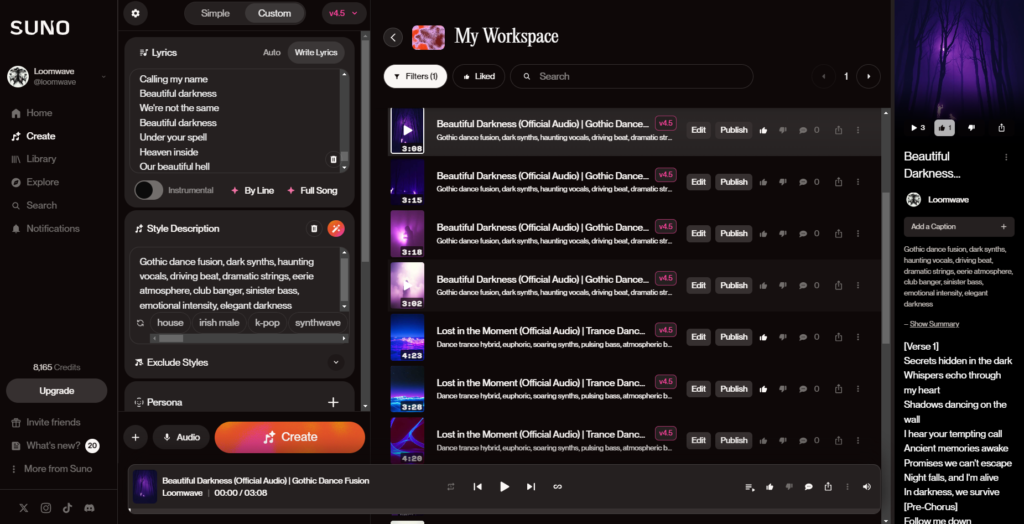Edit the 4:23 Lost in the Moment track
This screenshot has height=524, width=1024.
tap(699, 337)
